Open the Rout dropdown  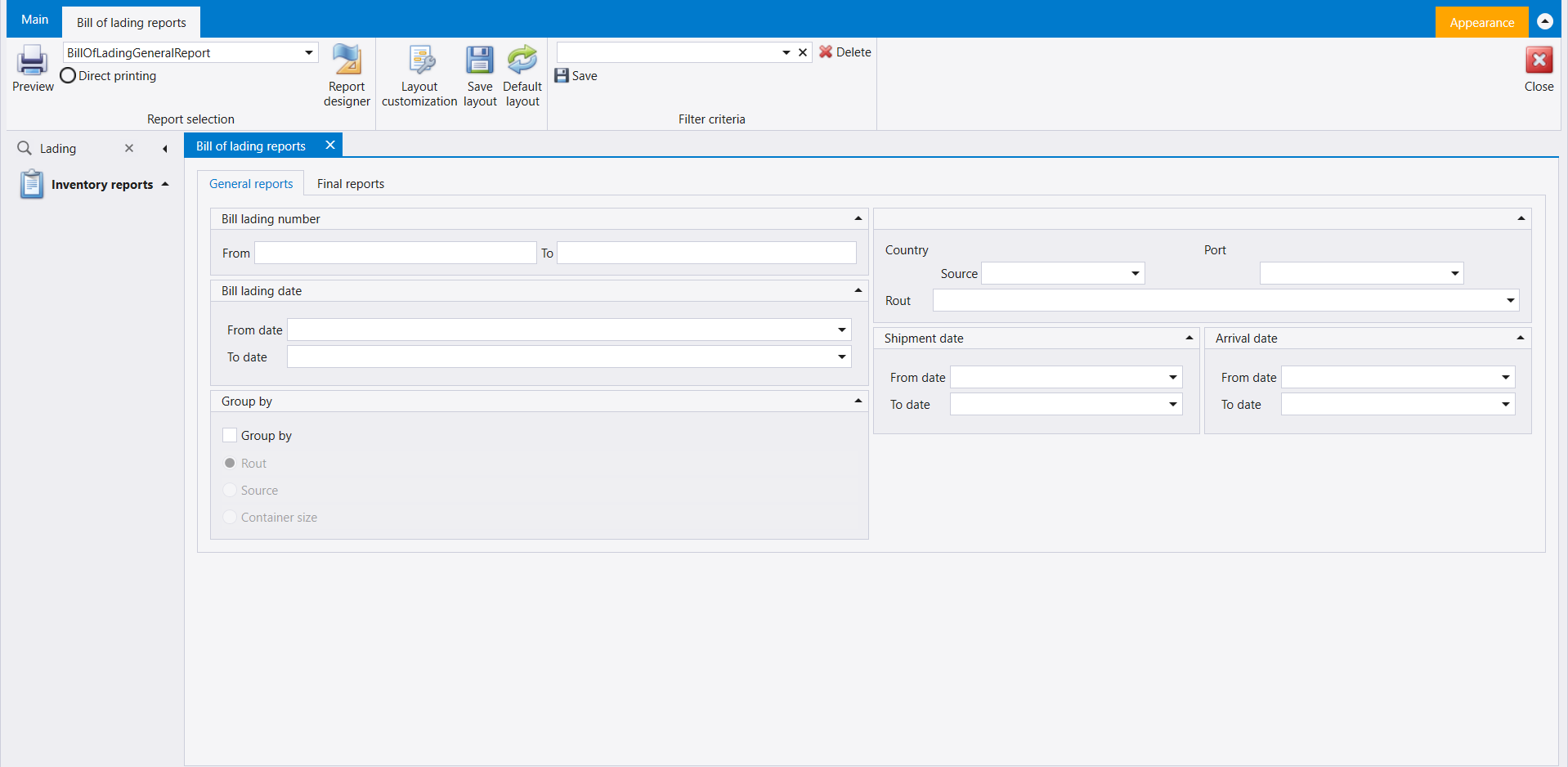[x=1511, y=300]
